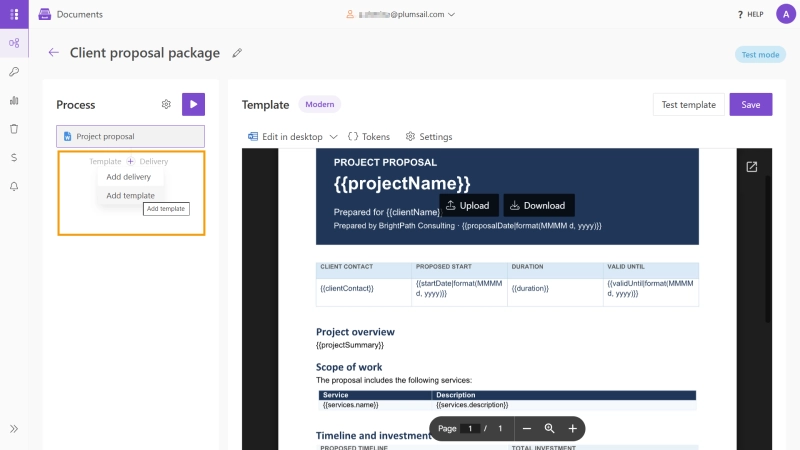This screenshot has width=800, height=450.
Task: Save the template
Action: (x=751, y=105)
